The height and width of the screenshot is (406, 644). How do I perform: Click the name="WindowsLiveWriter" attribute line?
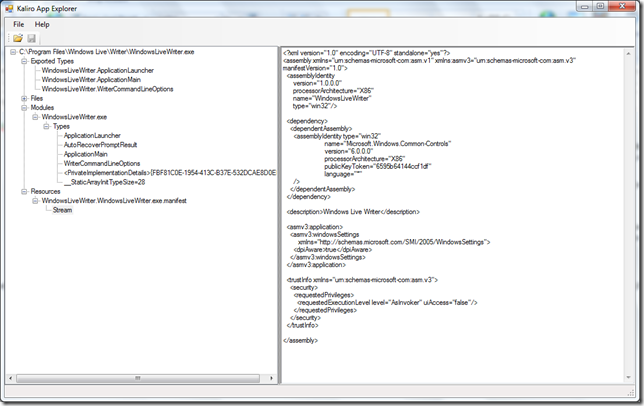click(x=332, y=99)
